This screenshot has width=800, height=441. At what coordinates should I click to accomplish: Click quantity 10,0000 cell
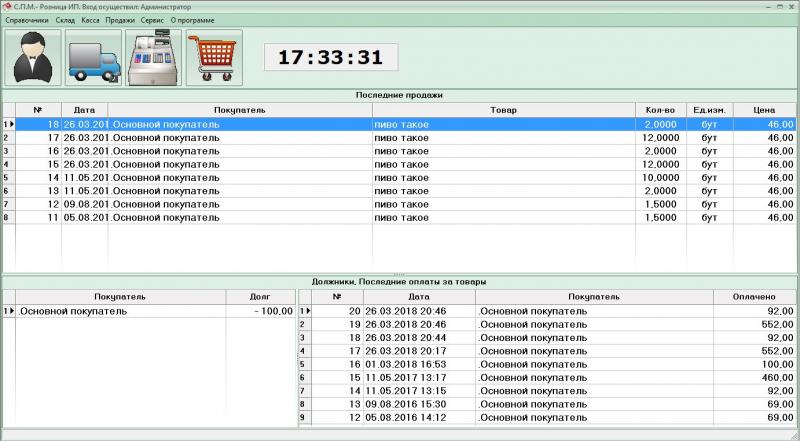coord(660,178)
